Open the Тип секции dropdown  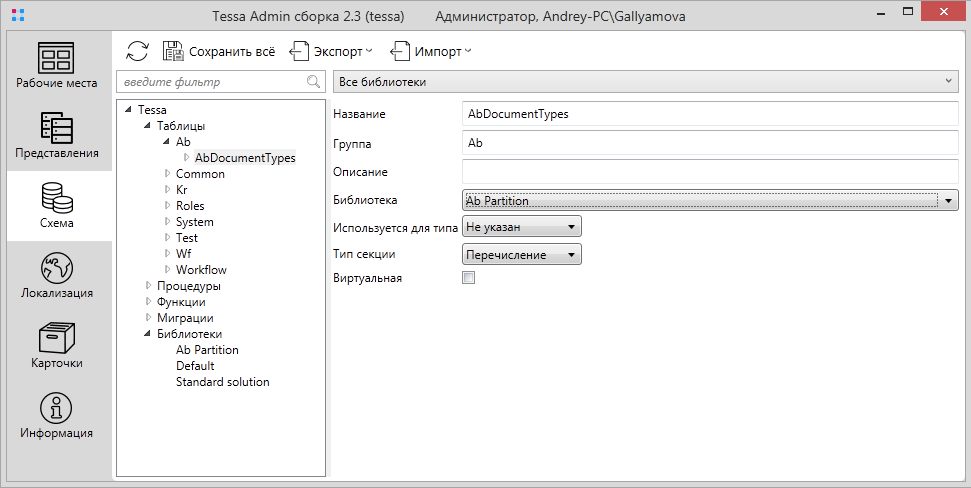[571, 255]
